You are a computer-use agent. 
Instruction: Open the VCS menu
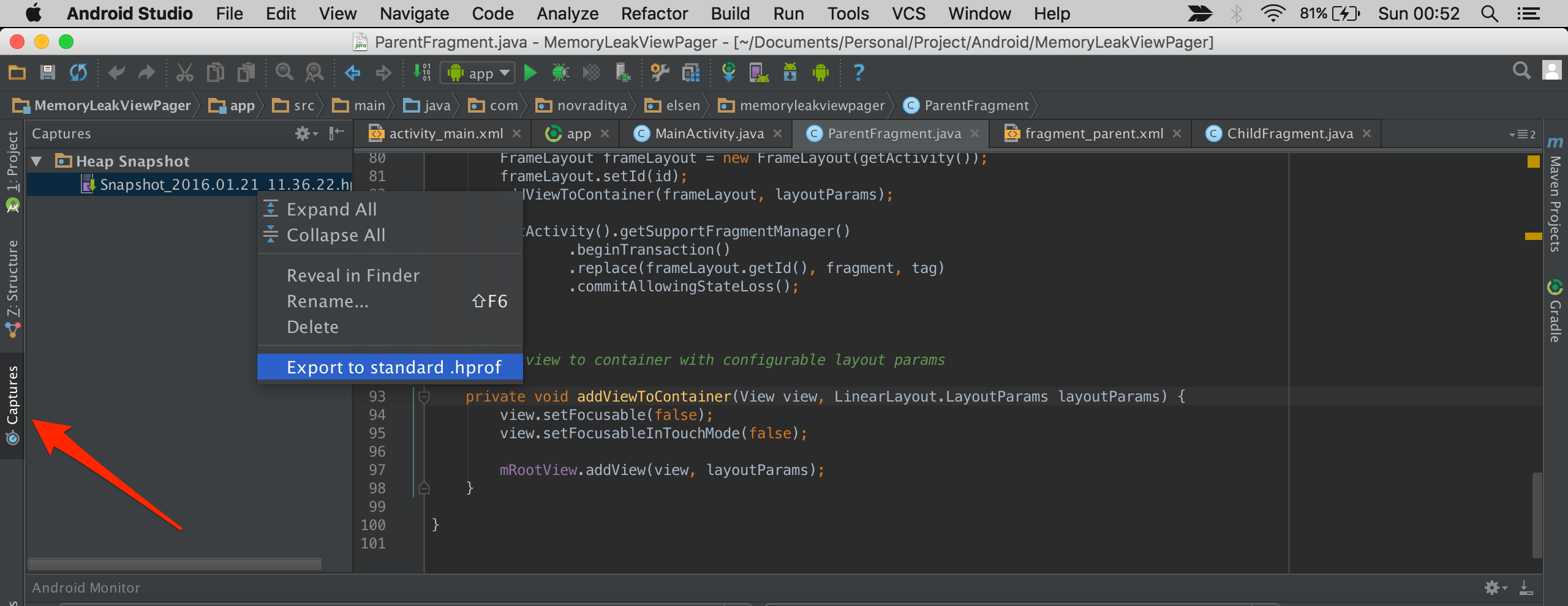[908, 13]
